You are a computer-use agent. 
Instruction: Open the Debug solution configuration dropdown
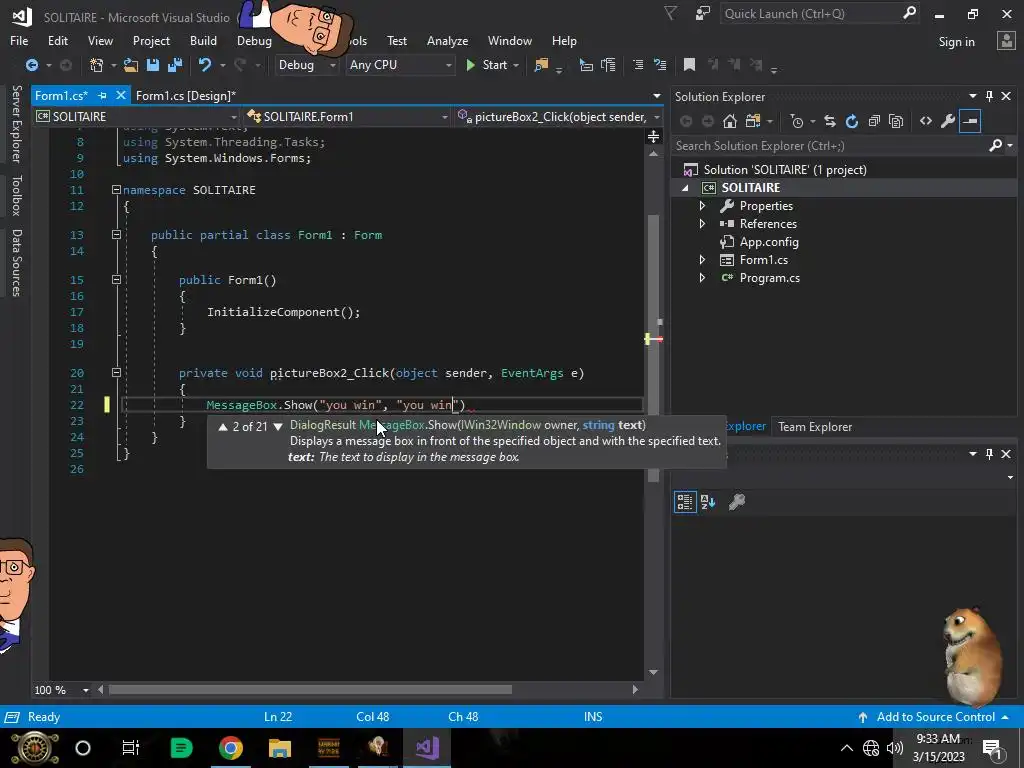tap(307, 65)
